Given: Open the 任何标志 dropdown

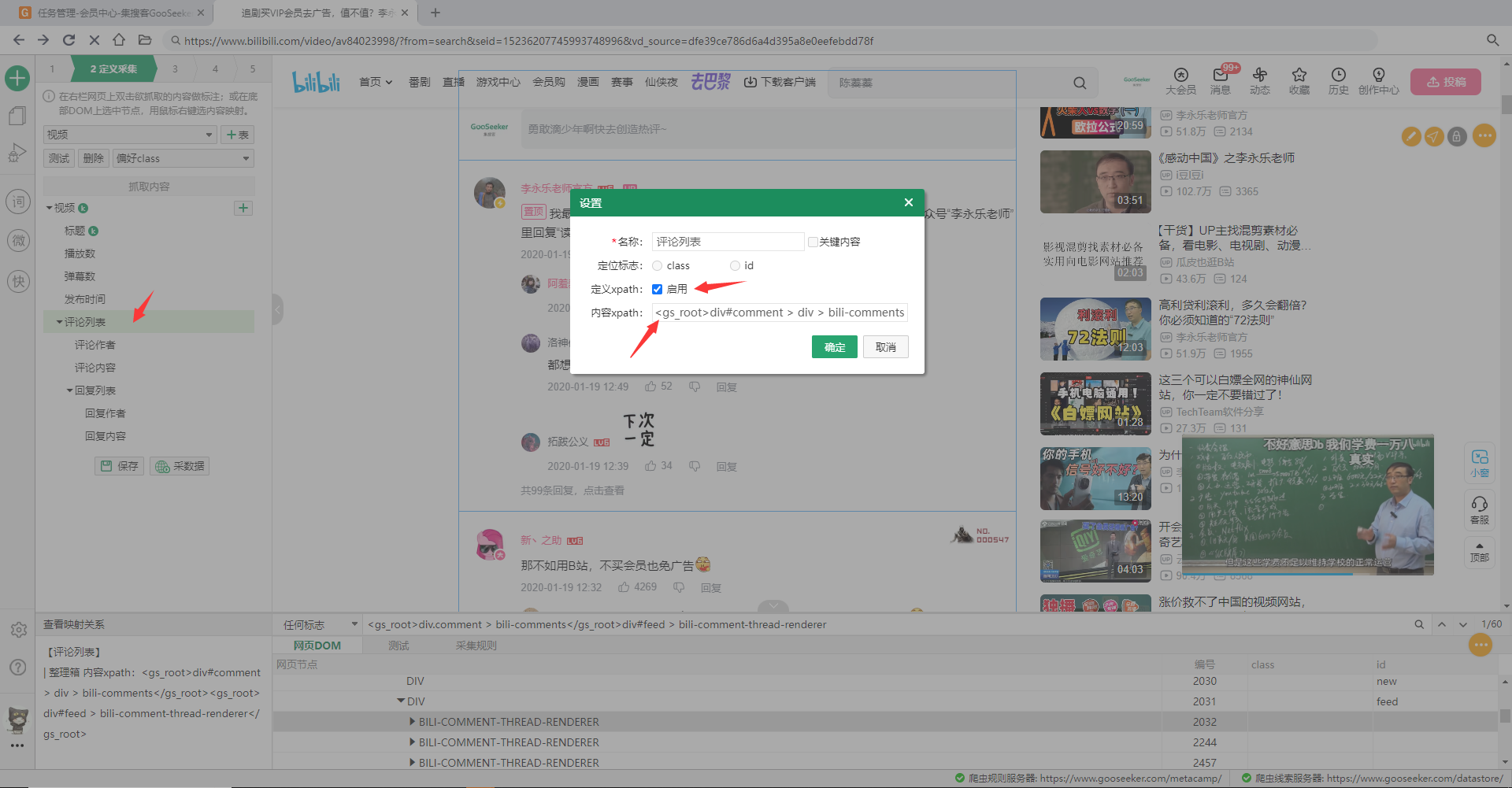Looking at the screenshot, I should coord(319,624).
